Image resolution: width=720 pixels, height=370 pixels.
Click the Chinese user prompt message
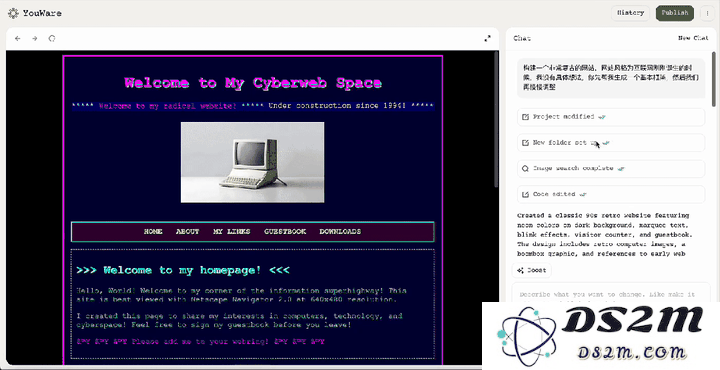coord(611,78)
